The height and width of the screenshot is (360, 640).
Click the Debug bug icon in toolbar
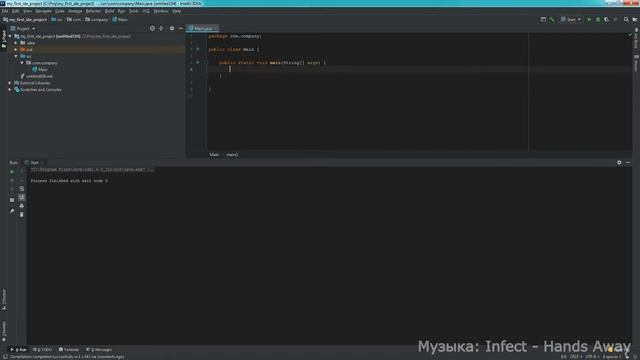click(x=598, y=19)
